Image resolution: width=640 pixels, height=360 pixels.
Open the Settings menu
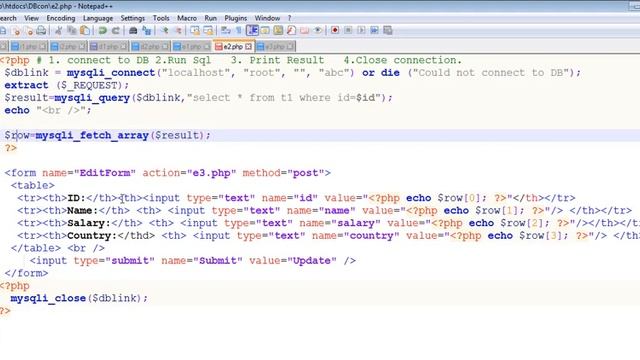click(133, 18)
